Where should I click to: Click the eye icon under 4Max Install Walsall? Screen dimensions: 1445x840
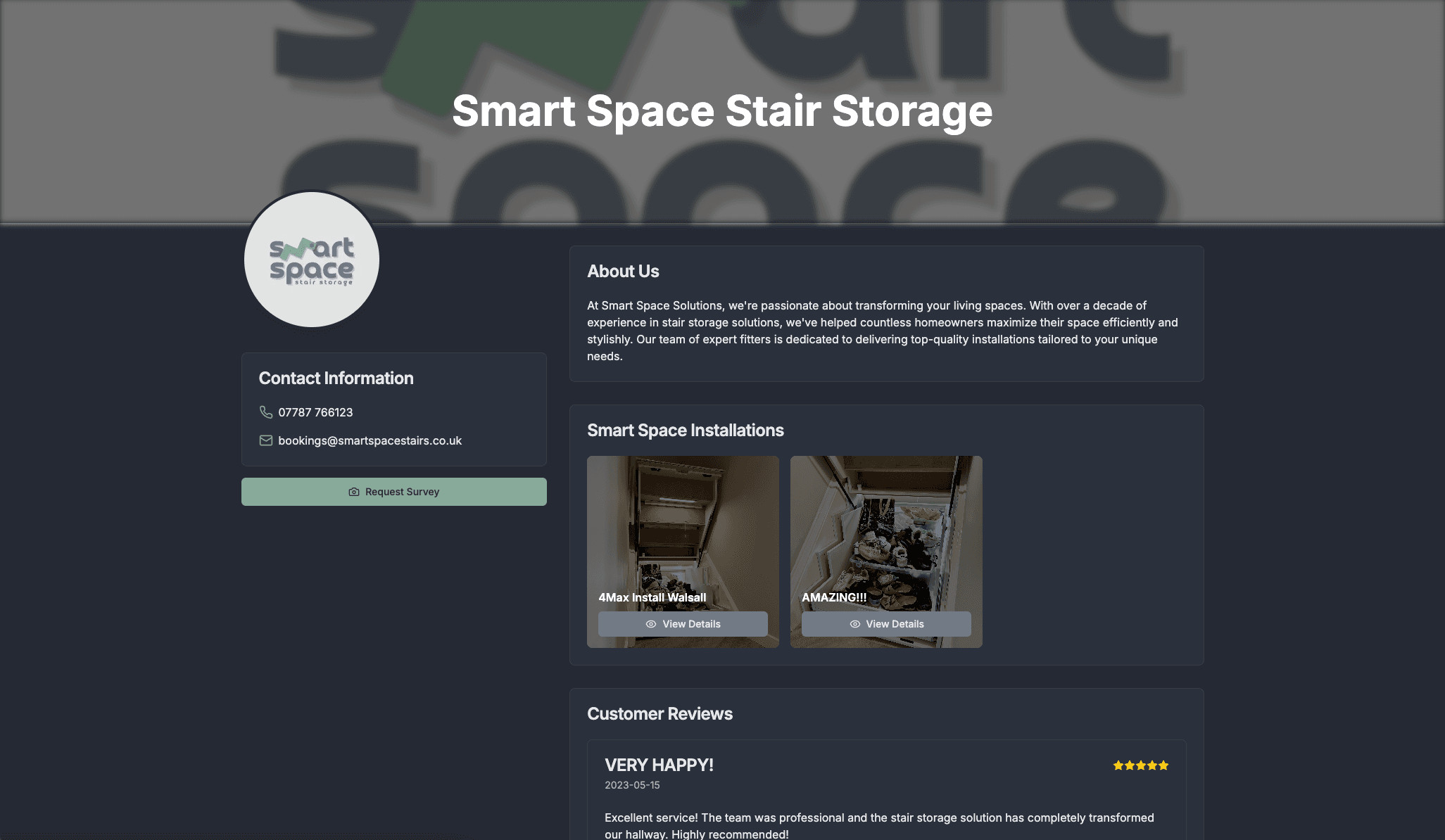(x=651, y=624)
